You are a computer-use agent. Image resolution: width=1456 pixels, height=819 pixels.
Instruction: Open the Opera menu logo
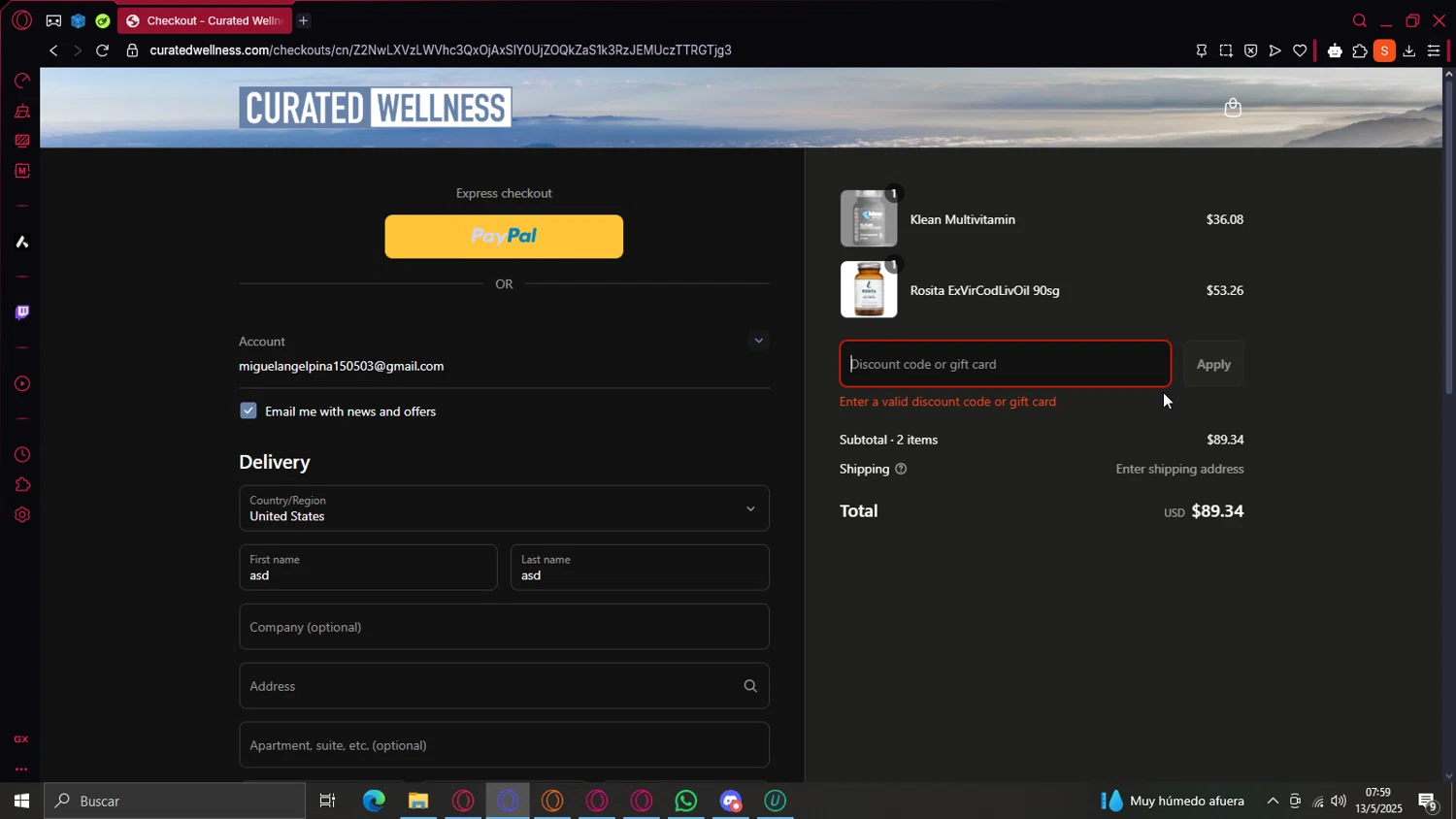pyautogui.click(x=21, y=20)
